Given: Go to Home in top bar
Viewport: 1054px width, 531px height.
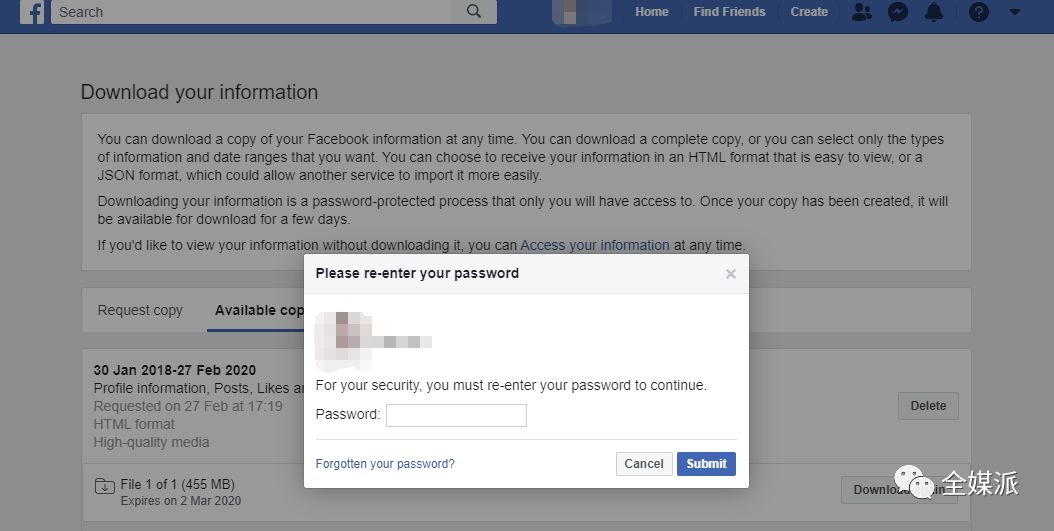Looking at the screenshot, I should 652,12.
